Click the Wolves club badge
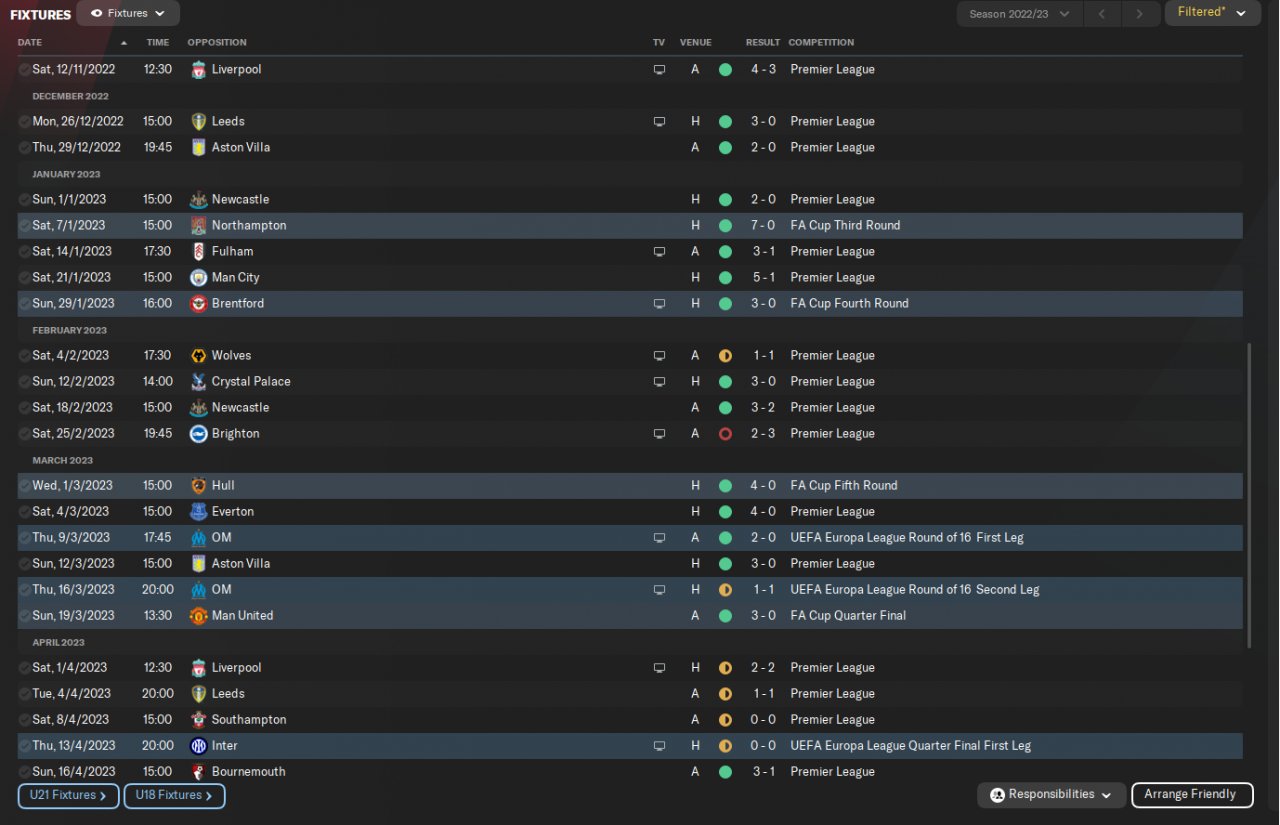This screenshot has height=825, width=1280. point(198,356)
